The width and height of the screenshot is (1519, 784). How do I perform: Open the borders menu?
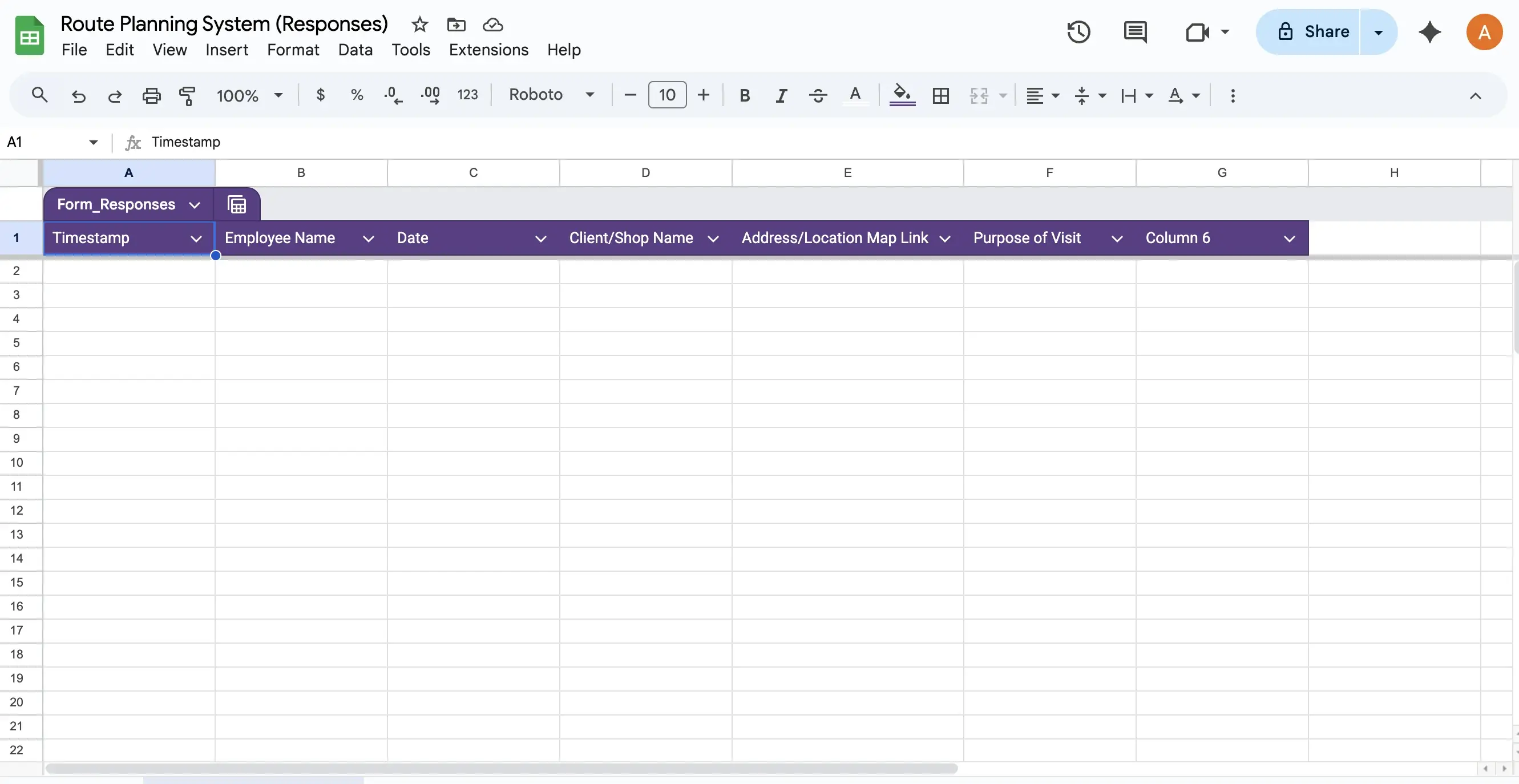(x=940, y=95)
